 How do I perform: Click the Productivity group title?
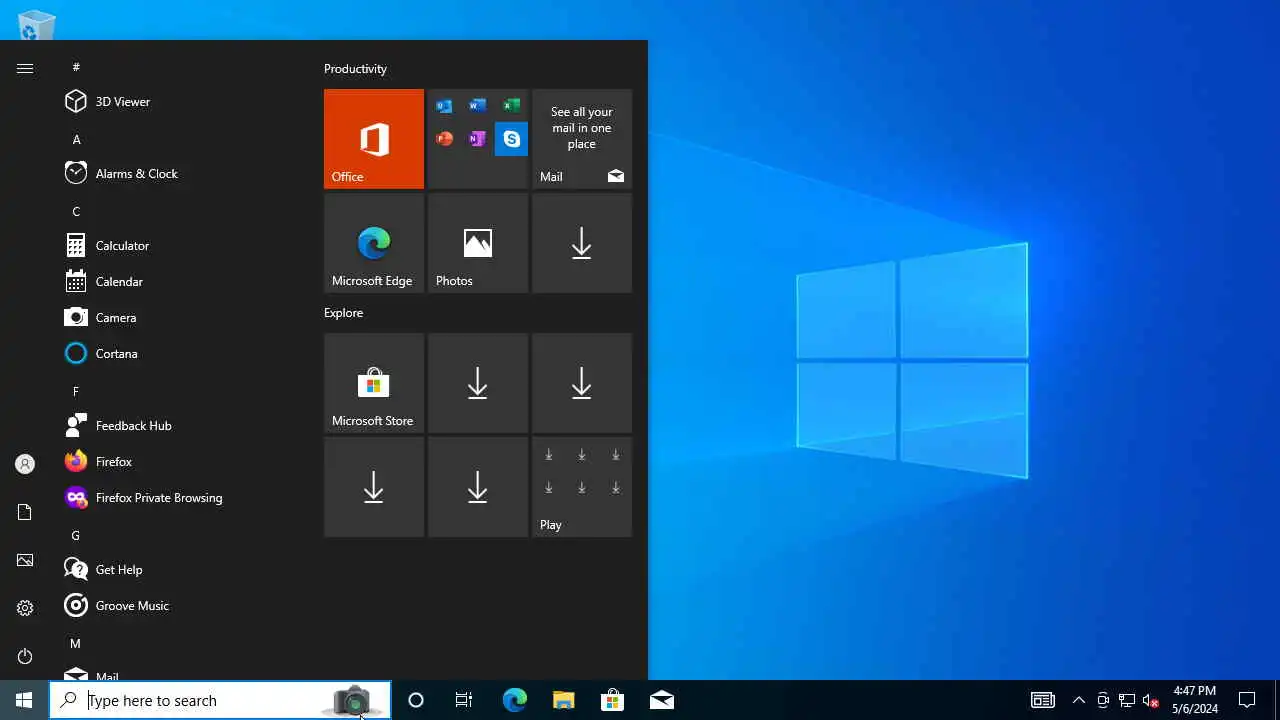coord(355,69)
